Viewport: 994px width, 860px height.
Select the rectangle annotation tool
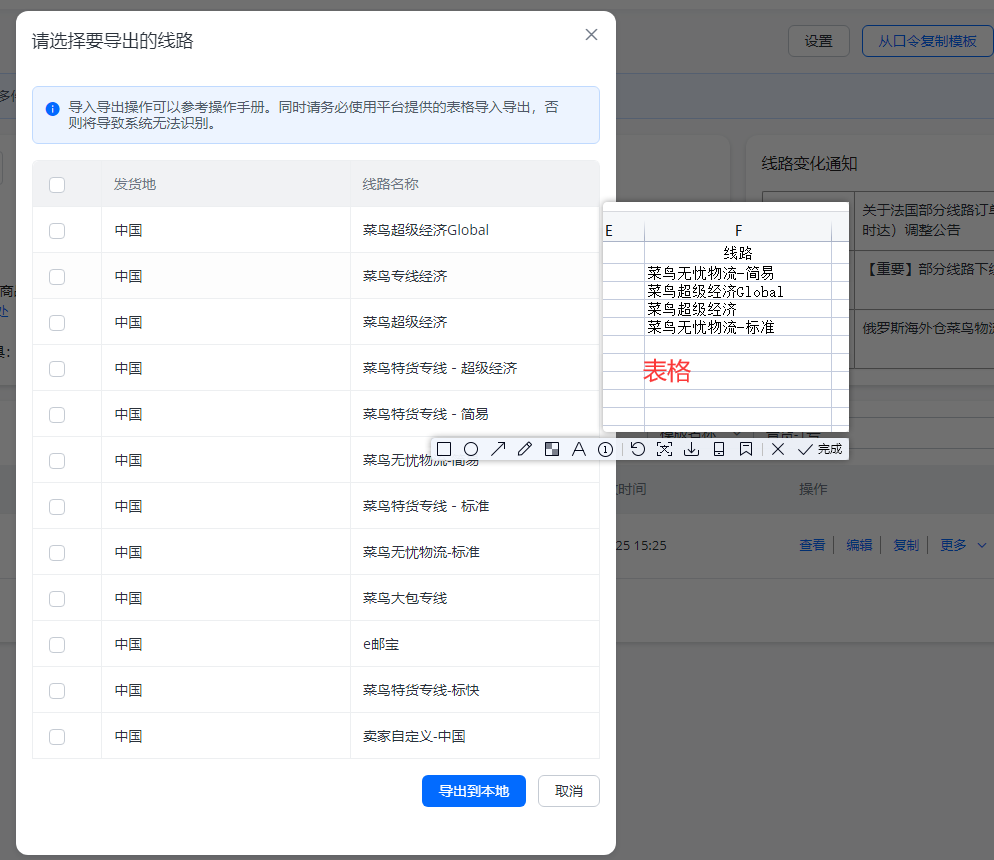point(444,449)
